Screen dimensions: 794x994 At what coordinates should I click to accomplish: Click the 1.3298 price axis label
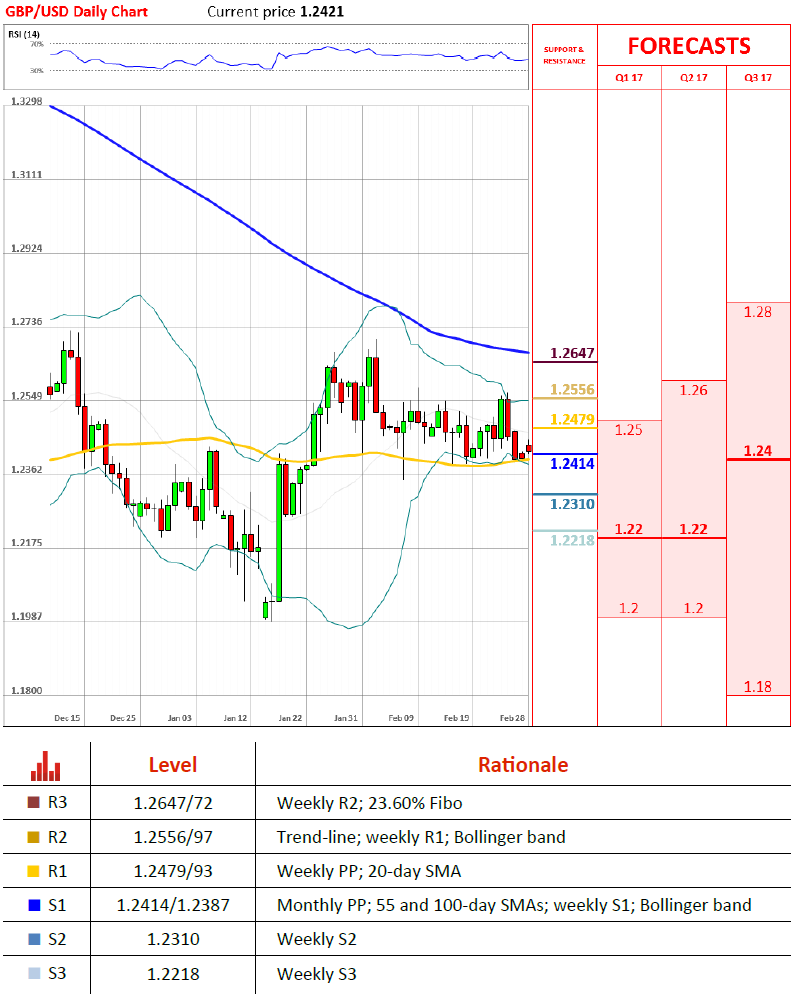pos(27,101)
